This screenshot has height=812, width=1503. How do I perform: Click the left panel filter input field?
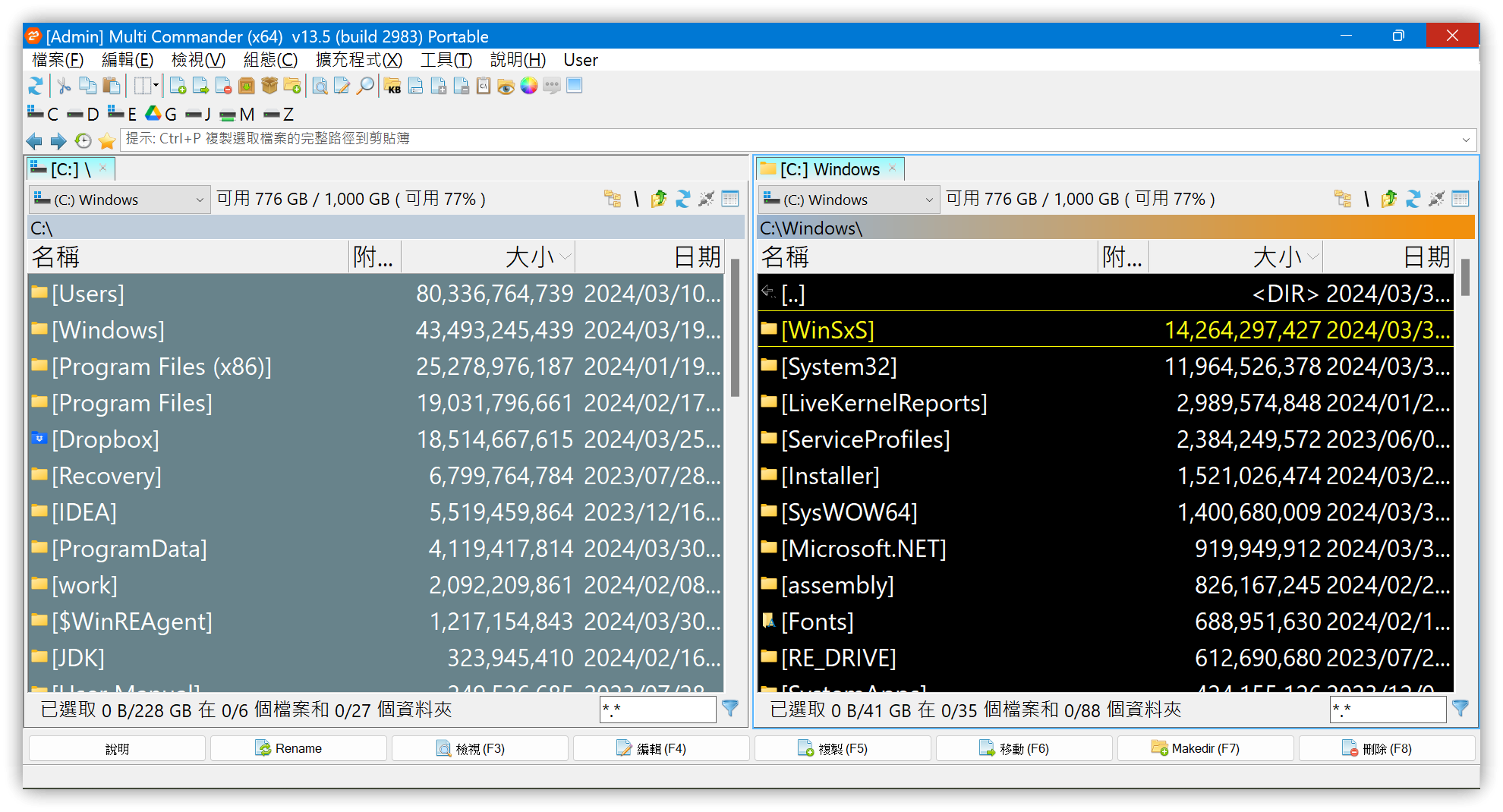click(x=657, y=710)
